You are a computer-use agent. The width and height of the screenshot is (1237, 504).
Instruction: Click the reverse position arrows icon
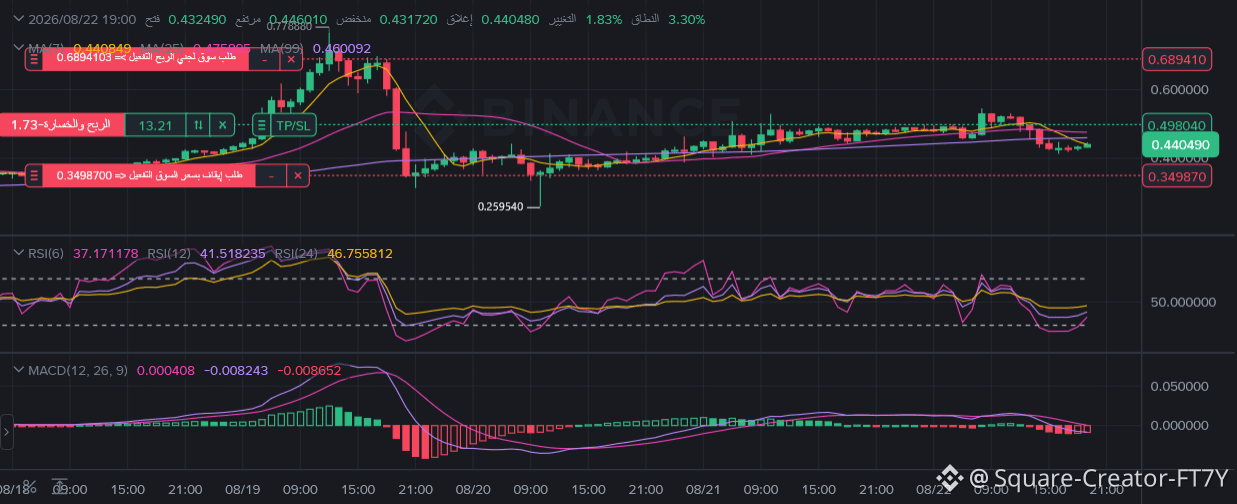199,125
